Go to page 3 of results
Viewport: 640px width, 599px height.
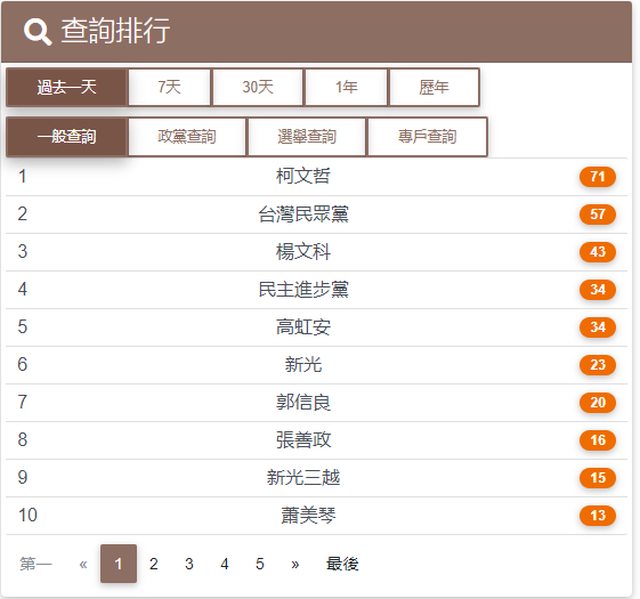tap(189, 564)
